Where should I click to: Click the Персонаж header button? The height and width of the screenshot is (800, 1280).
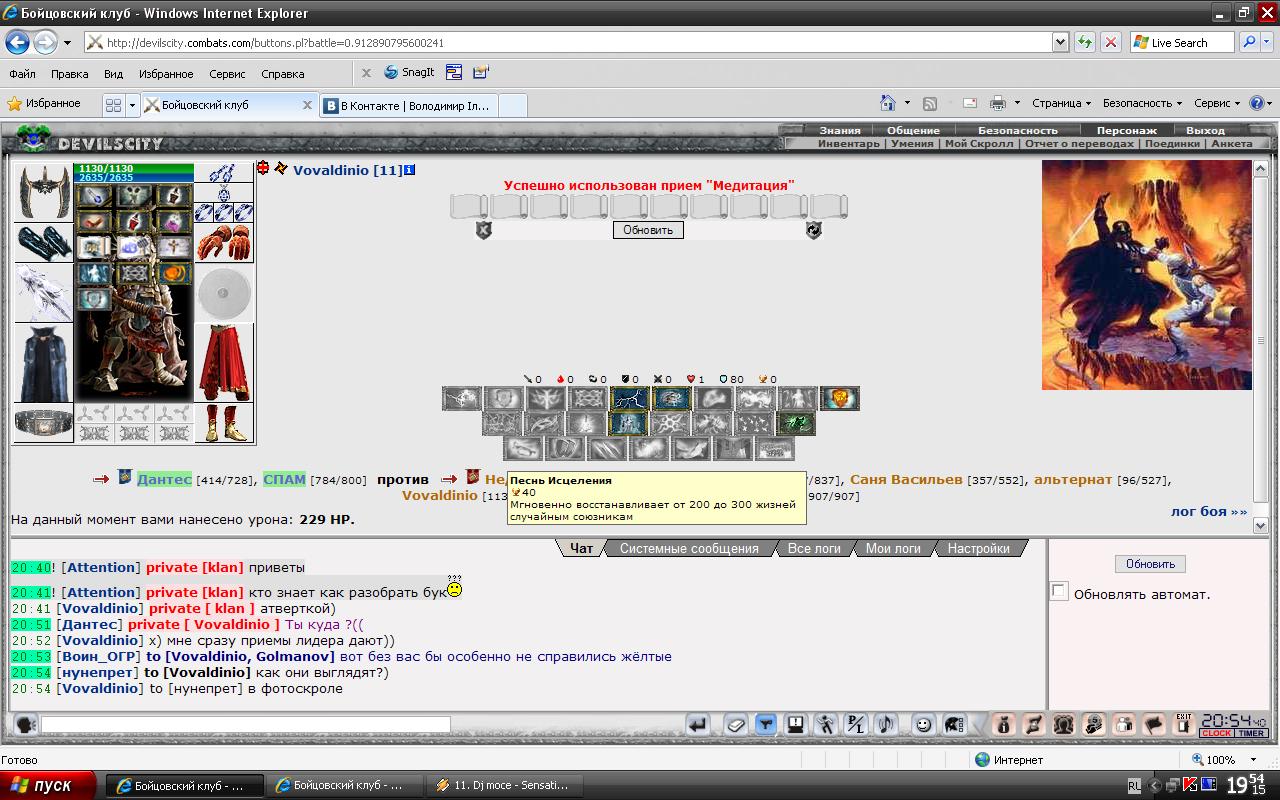1126,130
